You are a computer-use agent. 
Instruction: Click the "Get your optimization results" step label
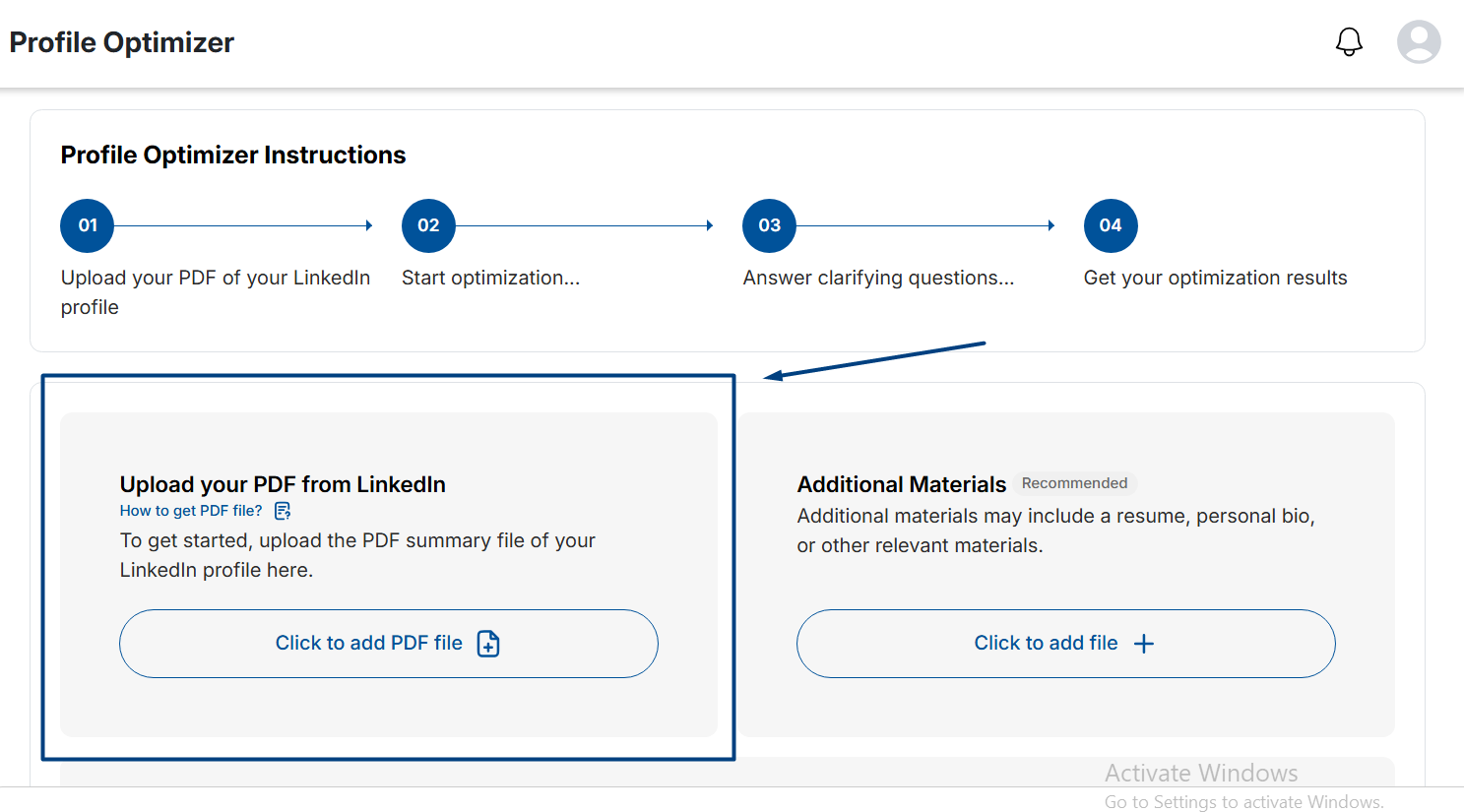pos(1215,279)
